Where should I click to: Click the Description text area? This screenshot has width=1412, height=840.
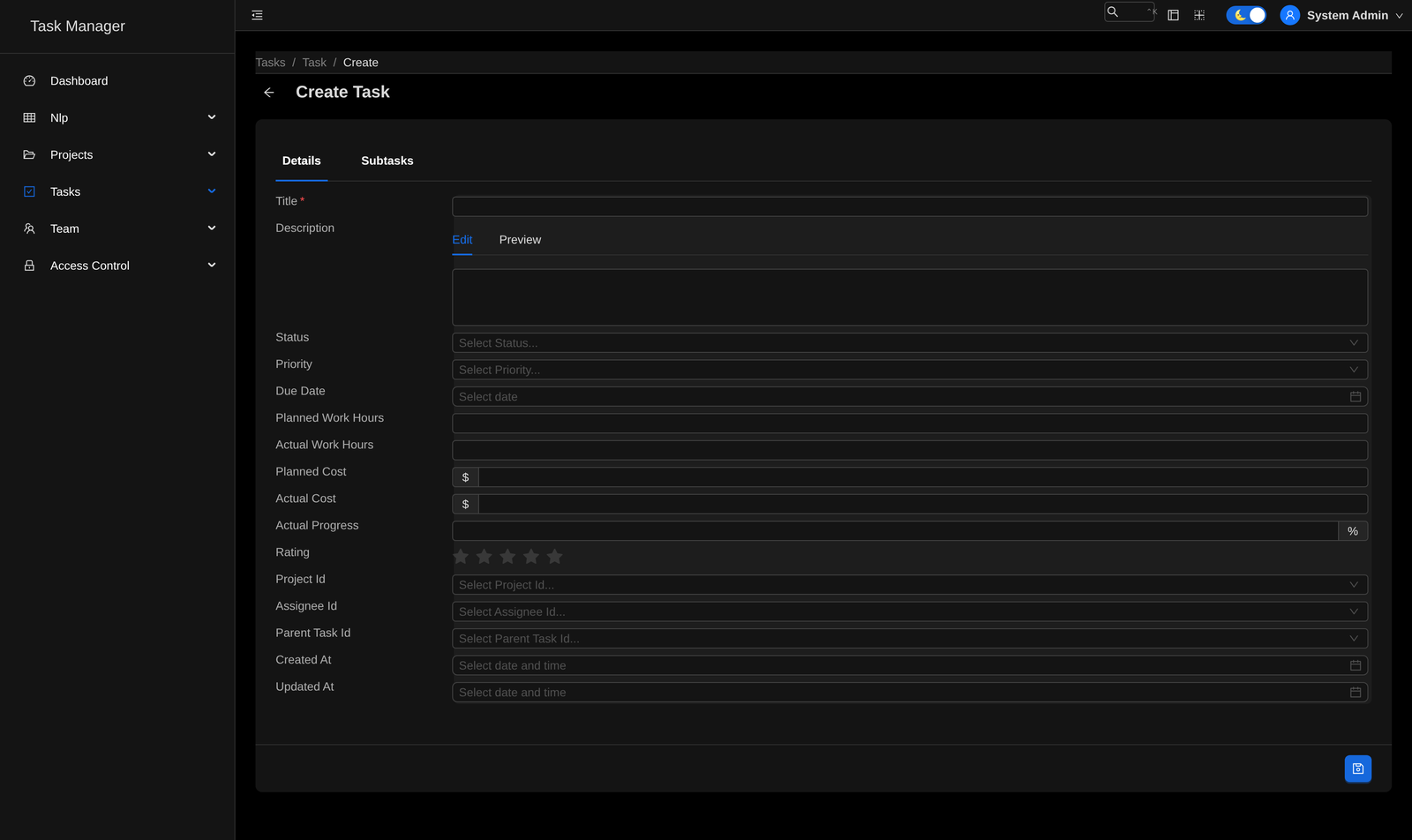(x=910, y=297)
